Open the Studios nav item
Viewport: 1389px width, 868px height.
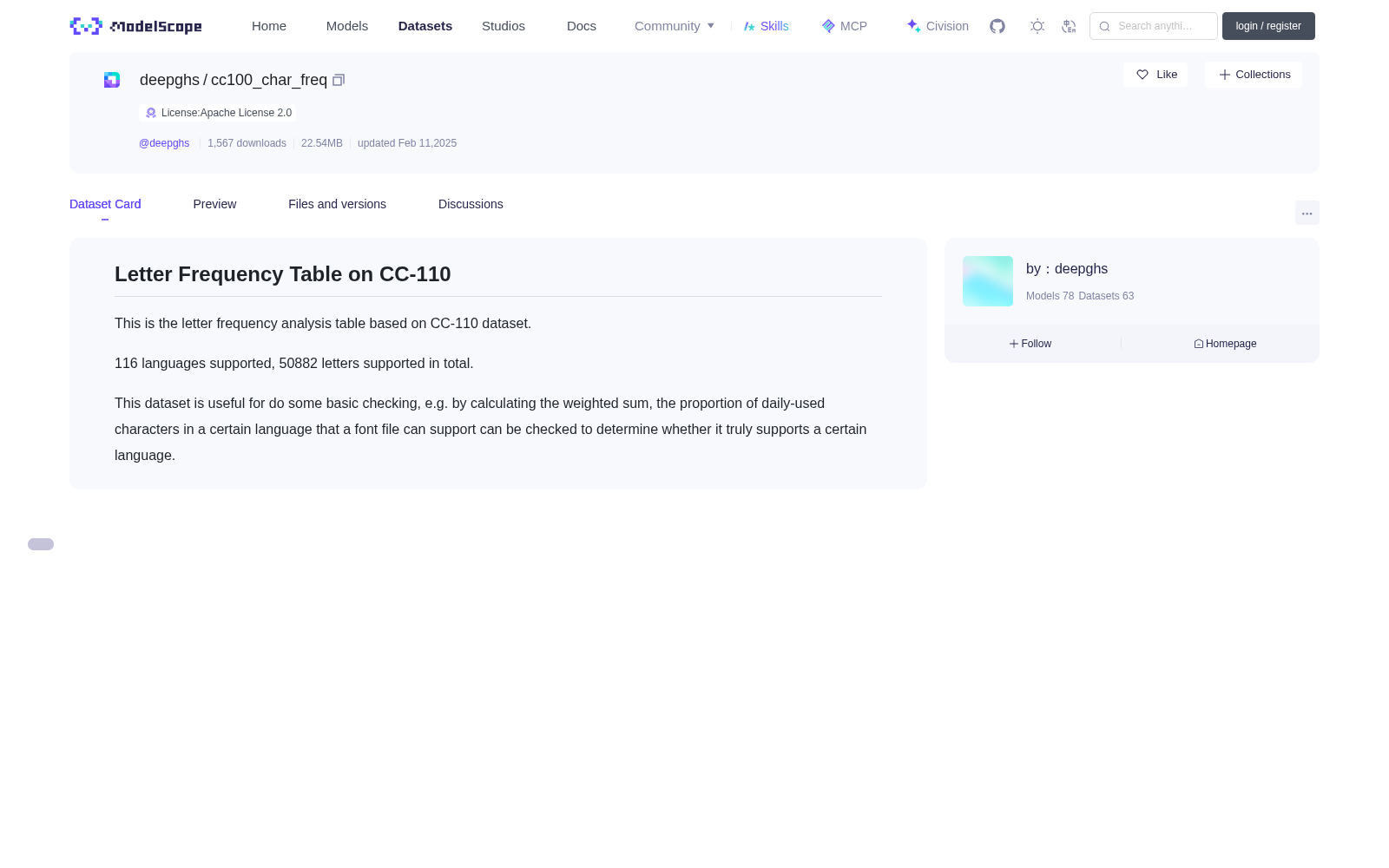pos(504,26)
